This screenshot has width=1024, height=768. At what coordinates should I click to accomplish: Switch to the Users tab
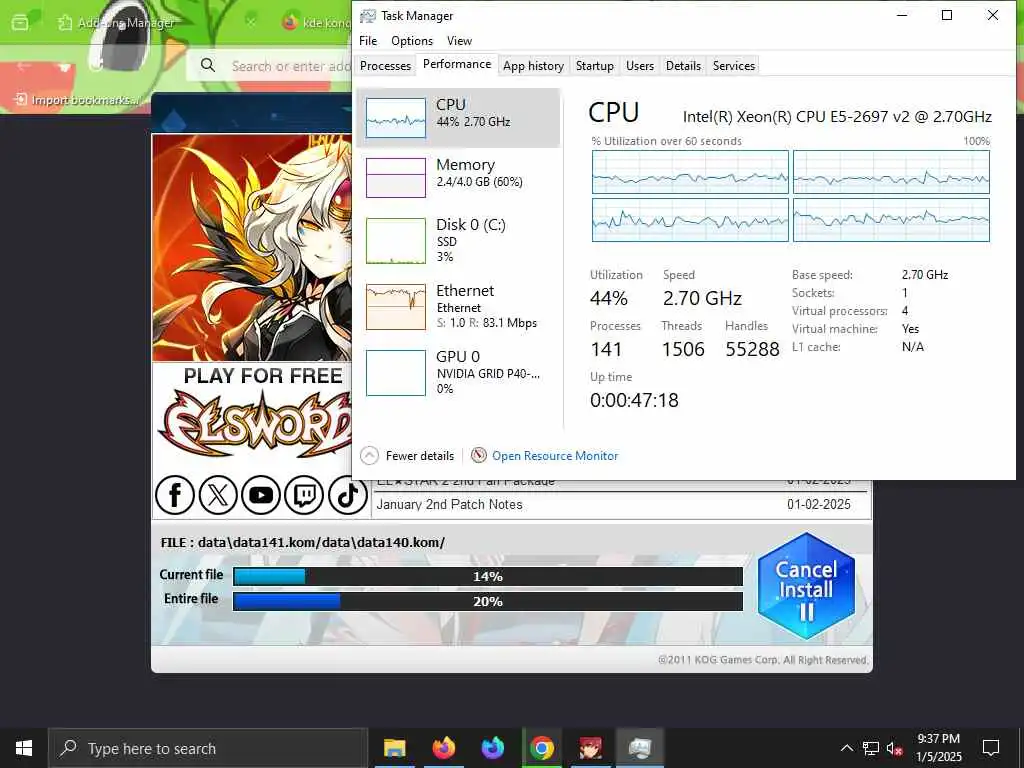tap(639, 65)
